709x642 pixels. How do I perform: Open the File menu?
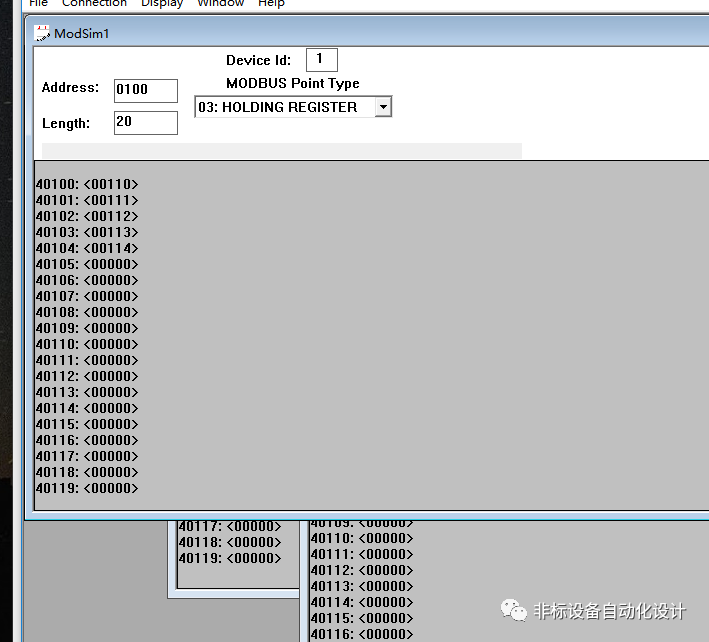click(x=38, y=3)
